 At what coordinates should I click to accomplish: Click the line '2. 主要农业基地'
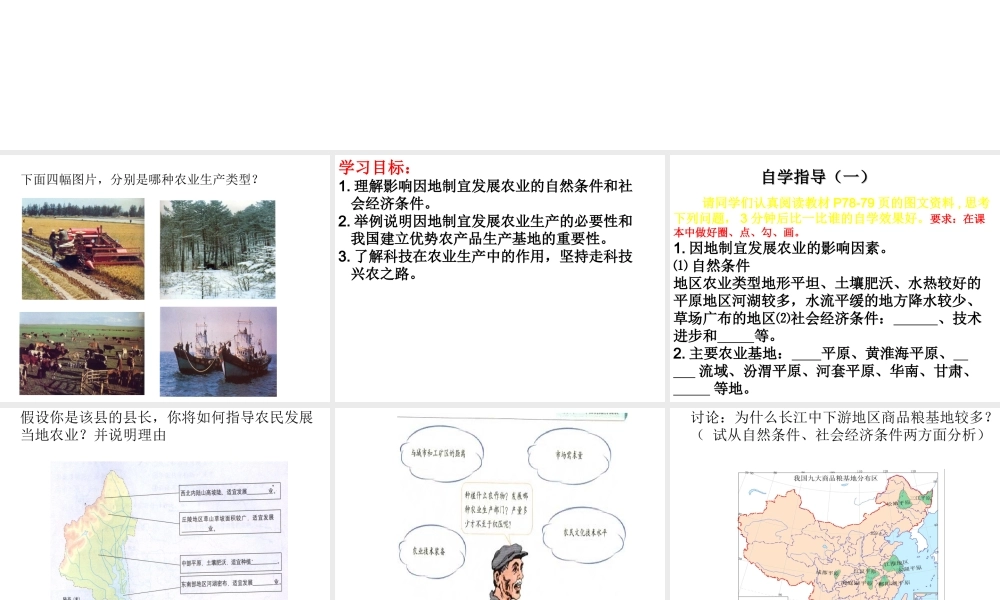point(823,370)
